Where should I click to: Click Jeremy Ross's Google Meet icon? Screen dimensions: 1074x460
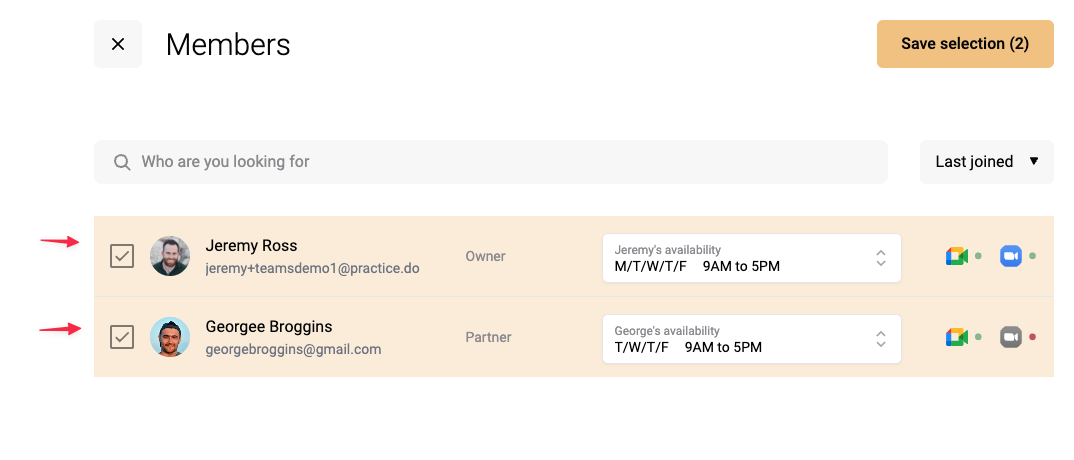[x=956, y=257]
